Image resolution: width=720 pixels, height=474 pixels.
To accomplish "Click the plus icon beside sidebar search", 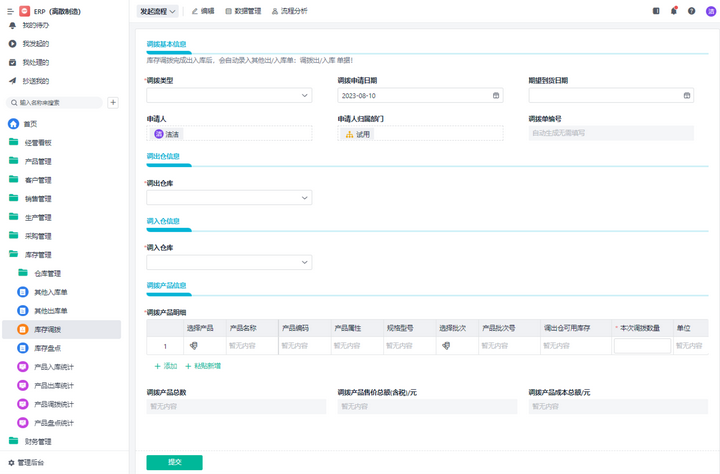I will pyautogui.click(x=113, y=103).
